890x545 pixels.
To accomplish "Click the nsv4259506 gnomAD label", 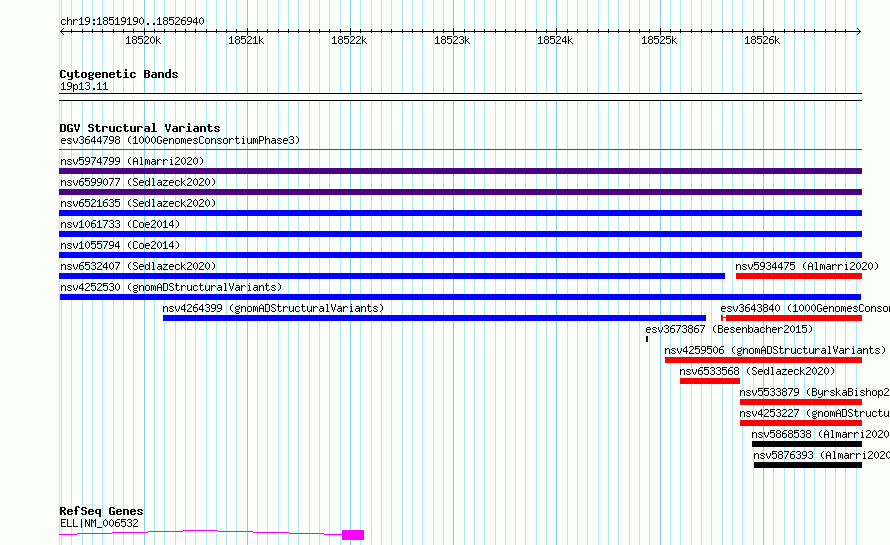I will (775, 350).
